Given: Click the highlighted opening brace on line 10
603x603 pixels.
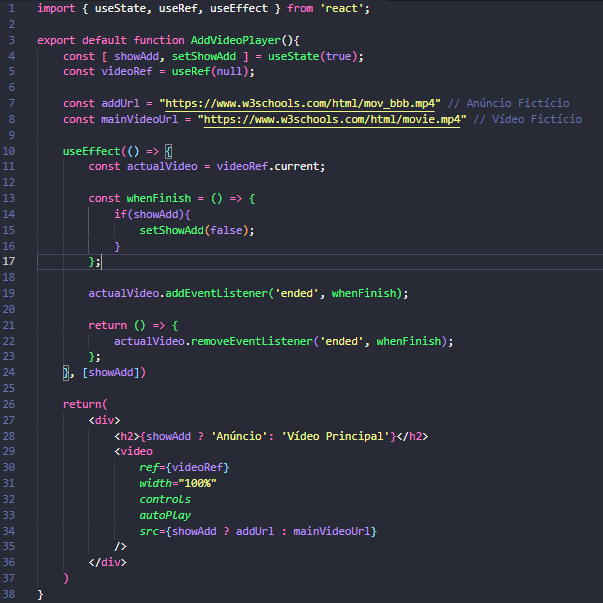Looking at the screenshot, I should pos(168,151).
